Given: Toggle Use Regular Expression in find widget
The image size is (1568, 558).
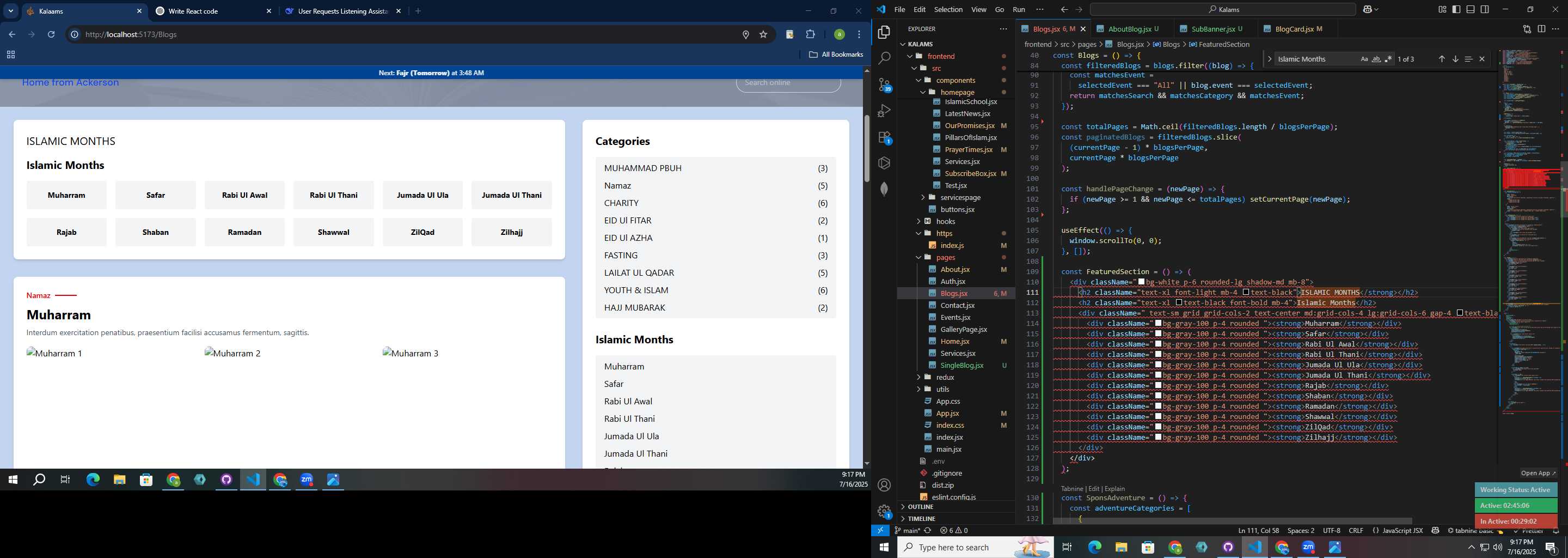Looking at the screenshot, I should click(1388, 59).
